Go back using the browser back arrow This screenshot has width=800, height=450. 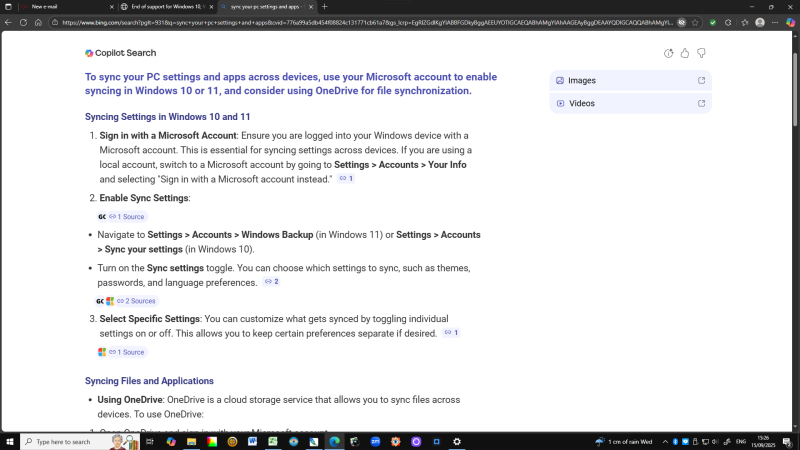(8, 21)
